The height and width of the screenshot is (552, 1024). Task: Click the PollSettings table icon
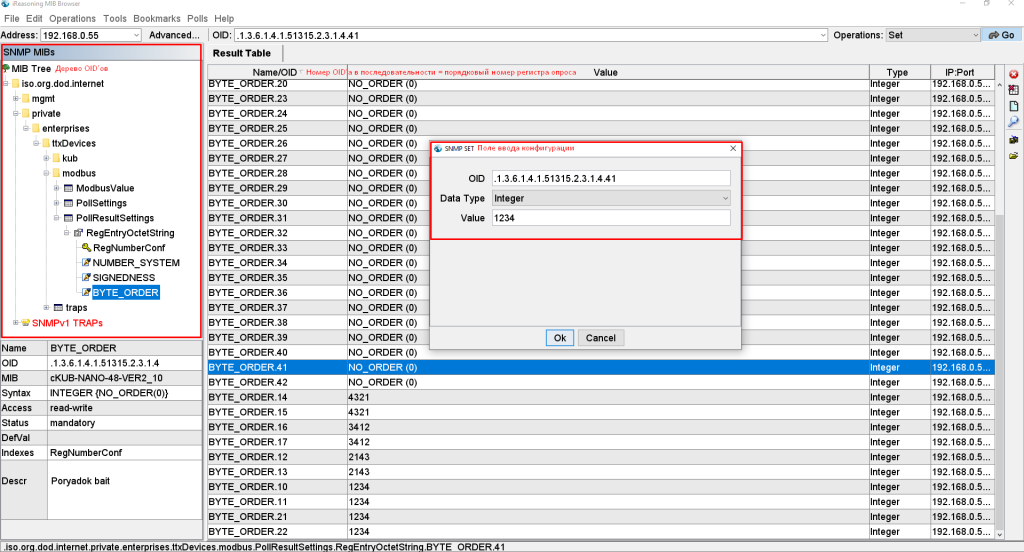tap(69, 203)
